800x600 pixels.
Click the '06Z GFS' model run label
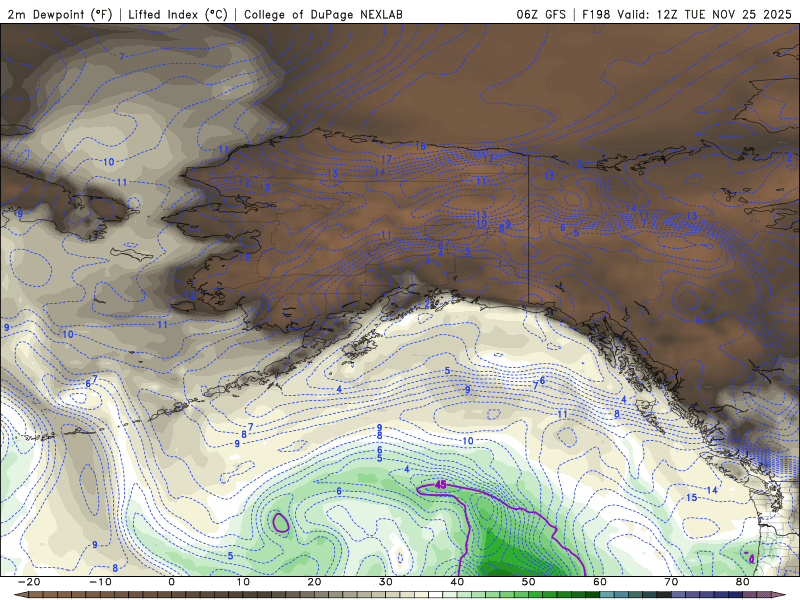[x=541, y=14]
